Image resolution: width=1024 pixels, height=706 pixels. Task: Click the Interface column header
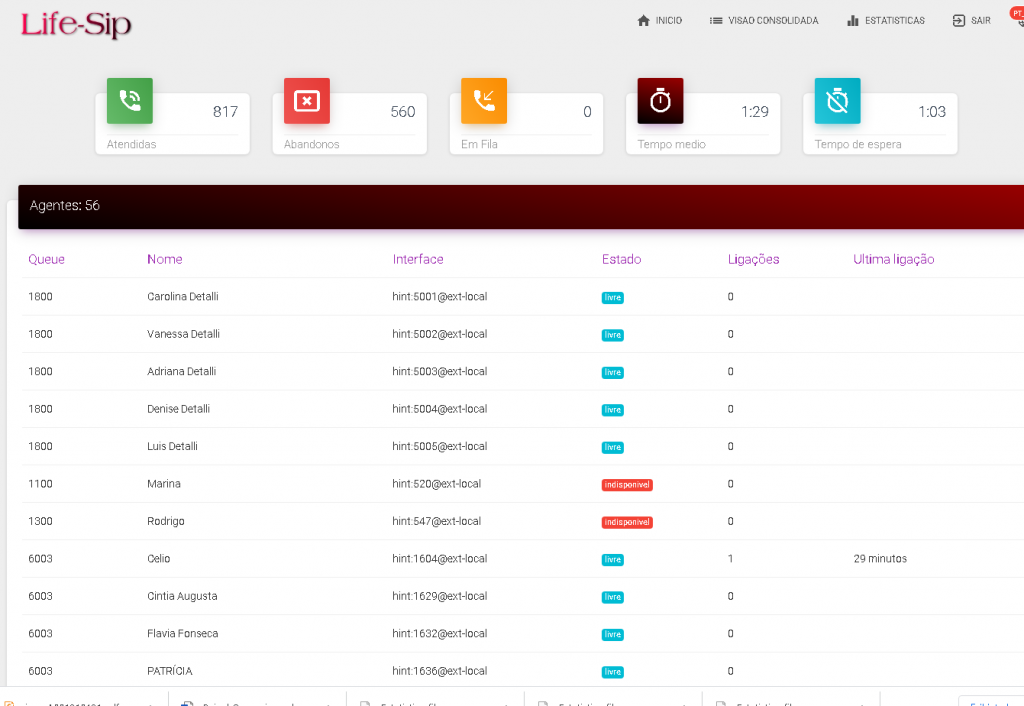(418, 259)
